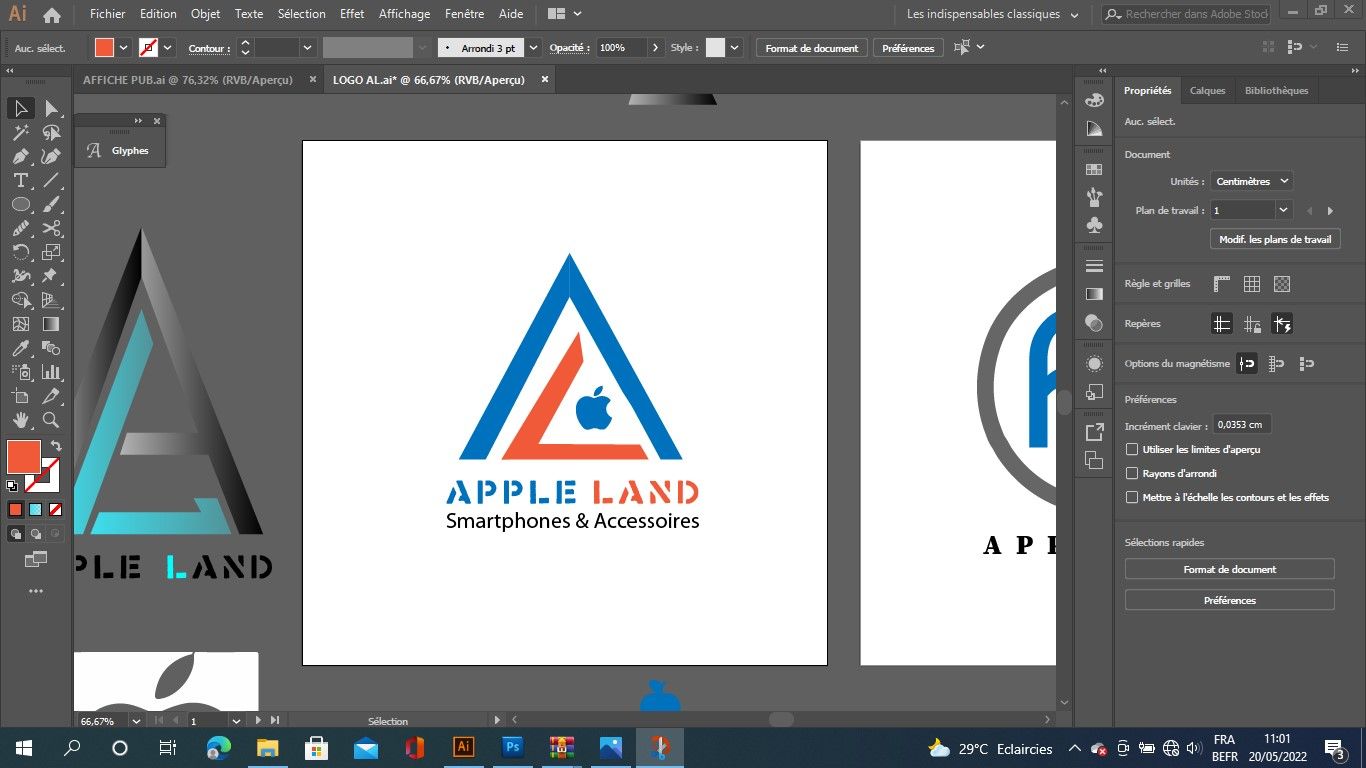The width and height of the screenshot is (1366, 768).
Task: Switch to the Calques tab
Action: pyautogui.click(x=1207, y=91)
